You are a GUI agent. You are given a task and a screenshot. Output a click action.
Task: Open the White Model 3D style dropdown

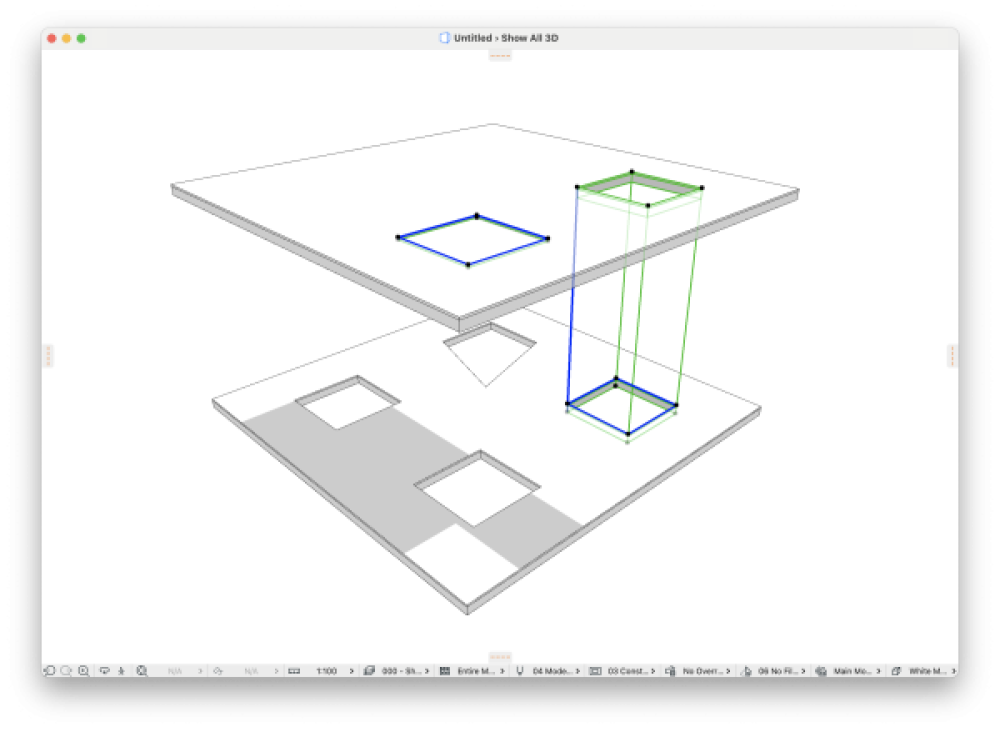click(x=926, y=671)
